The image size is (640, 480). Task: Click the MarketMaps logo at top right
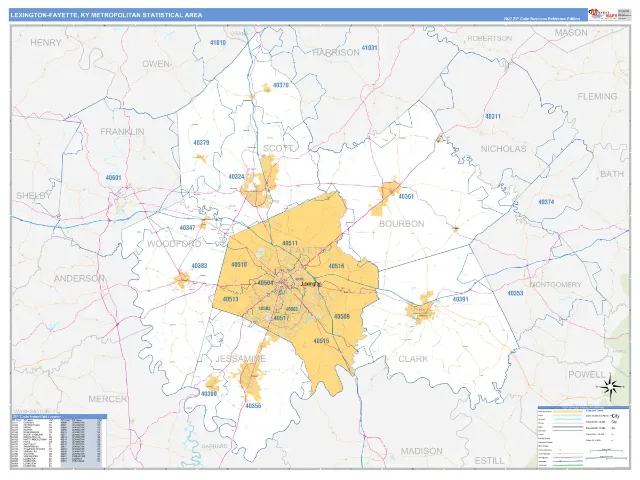click(x=602, y=14)
